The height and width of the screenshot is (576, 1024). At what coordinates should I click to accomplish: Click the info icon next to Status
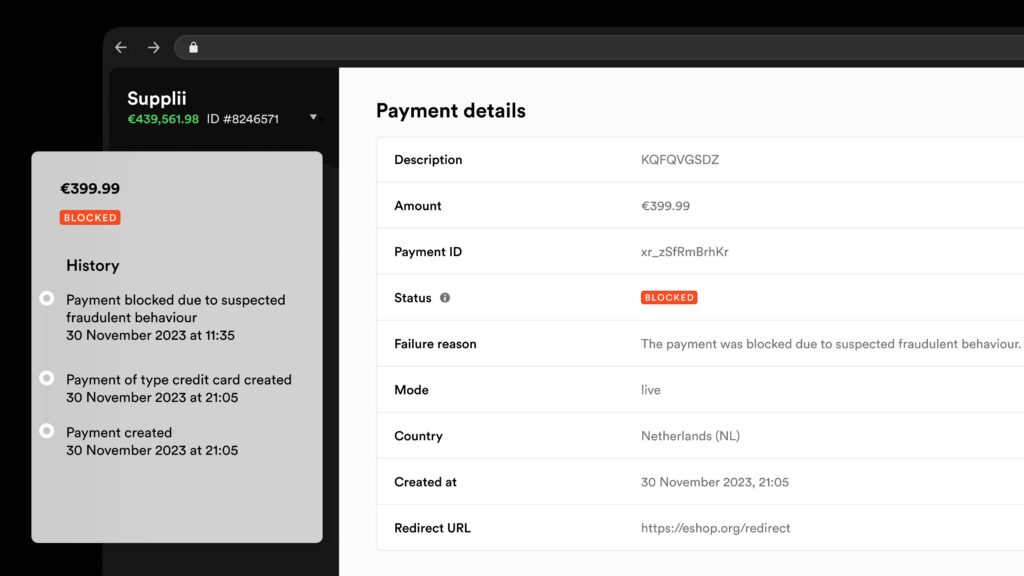click(445, 298)
